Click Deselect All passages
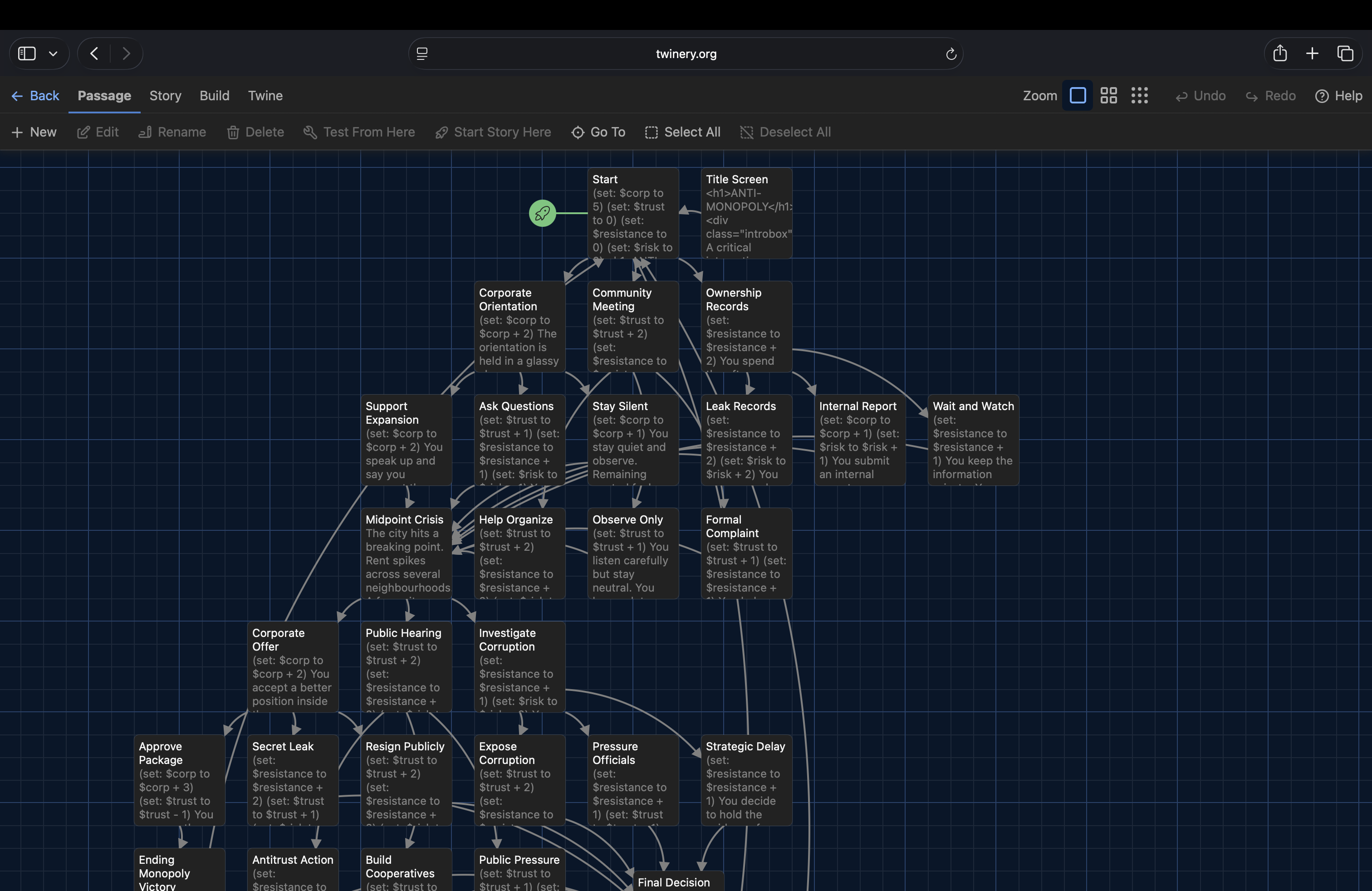The width and height of the screenshot is (1372, 891). [785, 132]
